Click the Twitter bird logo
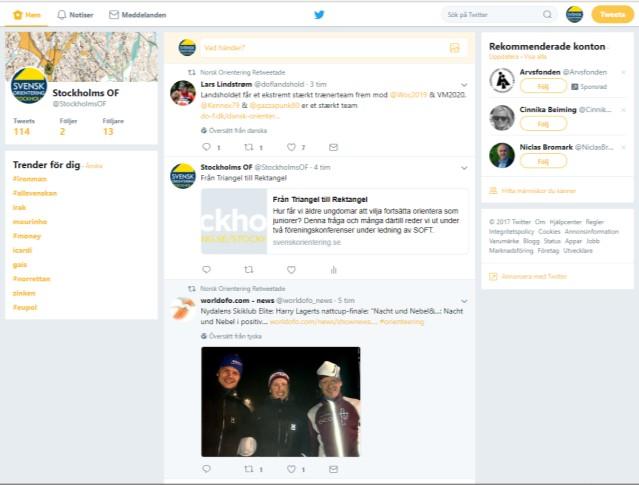Screen dimensions: 639x485 pyautogui.click(x=319, y=15)
